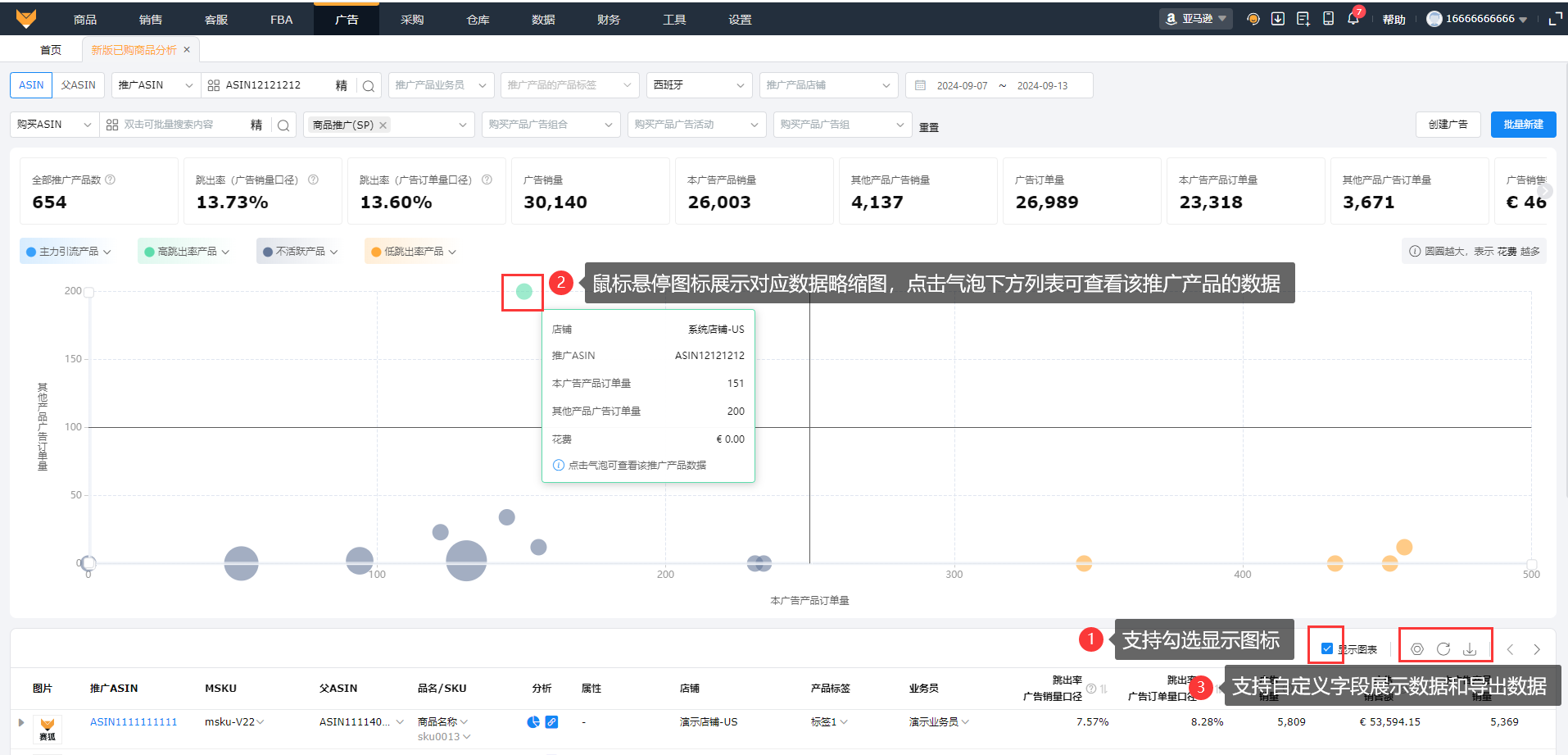The image size is (1568, 755).
Task: Open the notification bell with 7 alerts
Action: tap(1353, 19)
